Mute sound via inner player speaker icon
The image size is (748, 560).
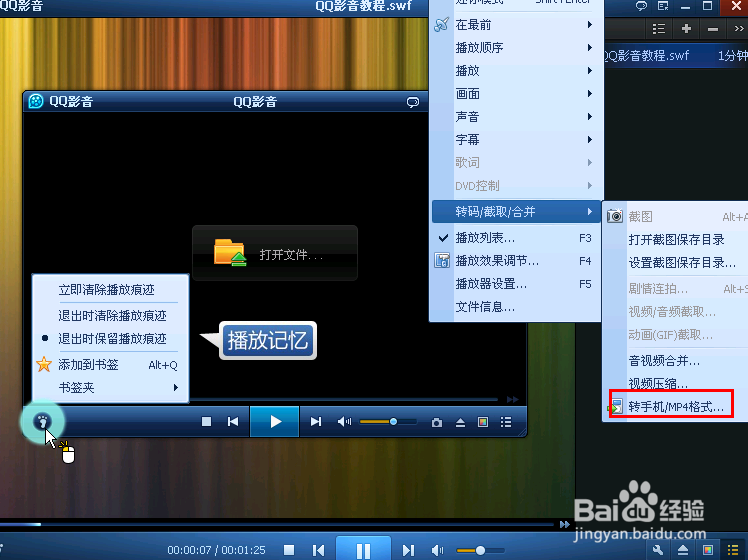click(344, 422)
